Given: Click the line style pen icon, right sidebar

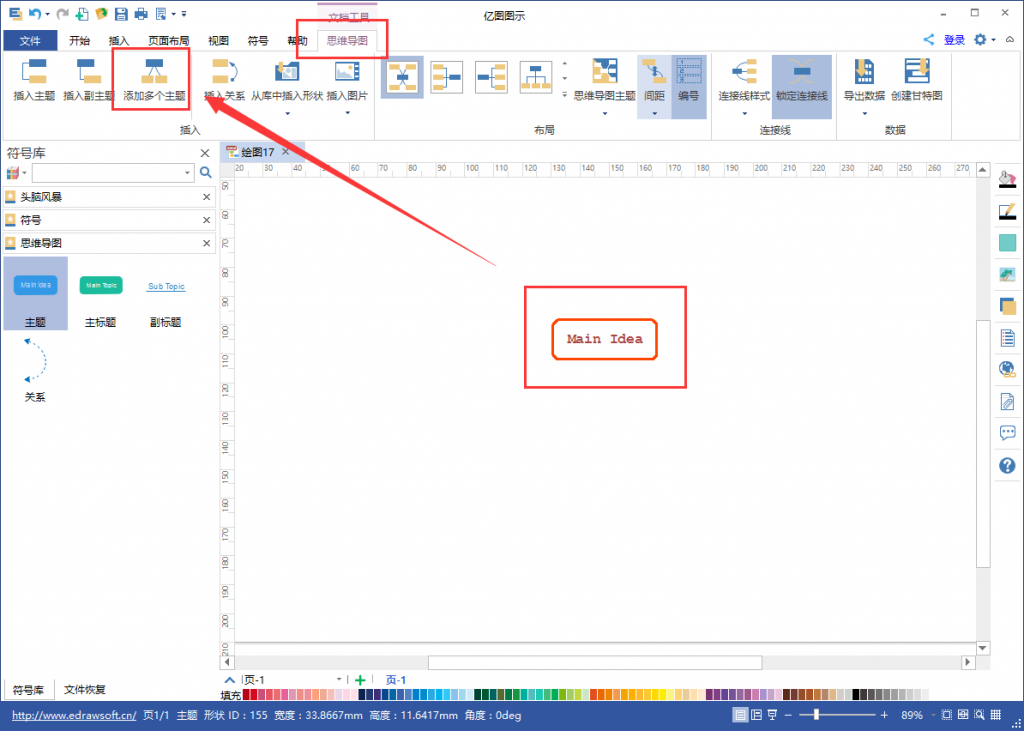Looking at the screenshot, I should (x=1008, y=210).
